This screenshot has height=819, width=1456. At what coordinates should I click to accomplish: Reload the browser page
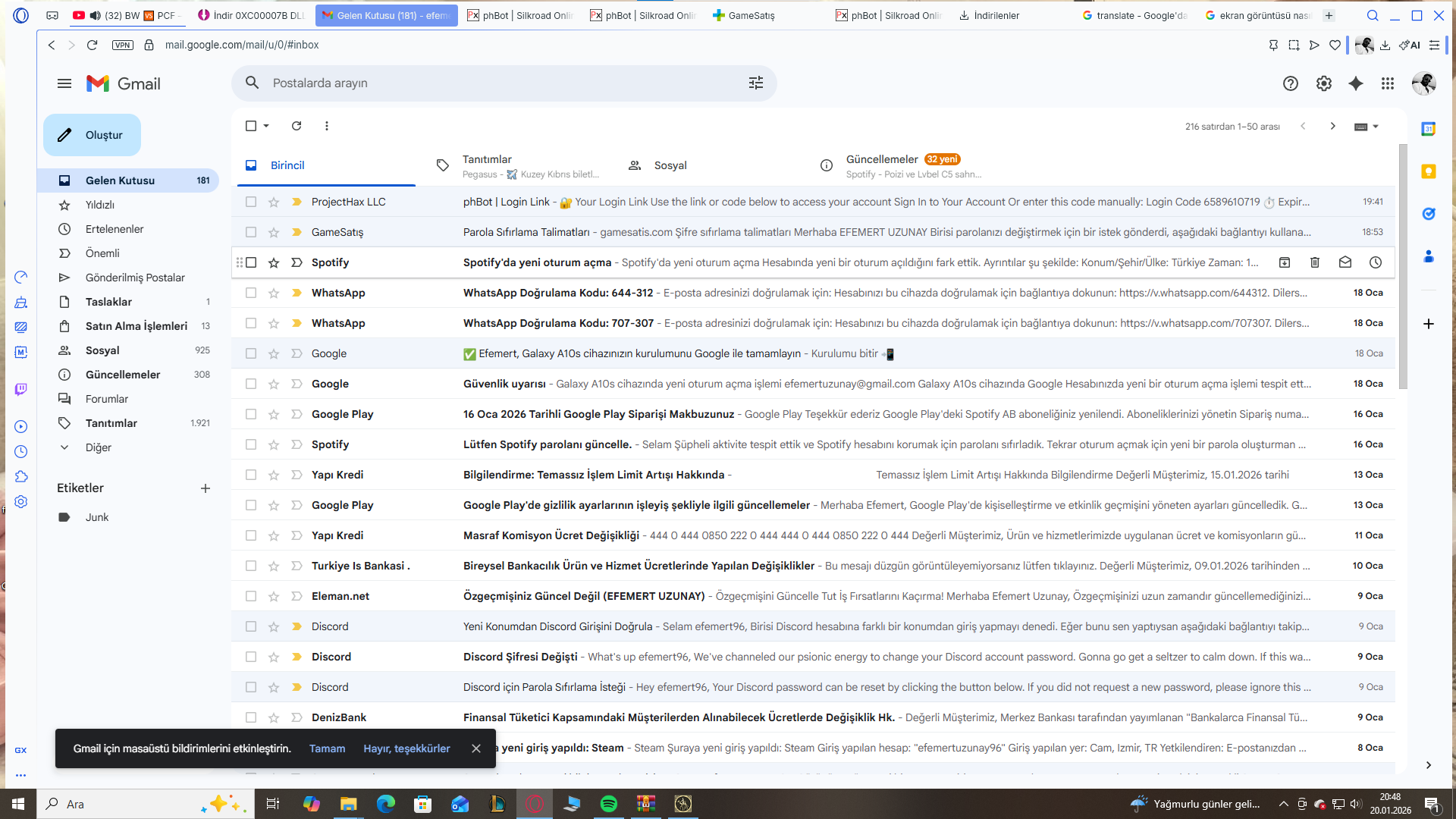coord(93,45)
